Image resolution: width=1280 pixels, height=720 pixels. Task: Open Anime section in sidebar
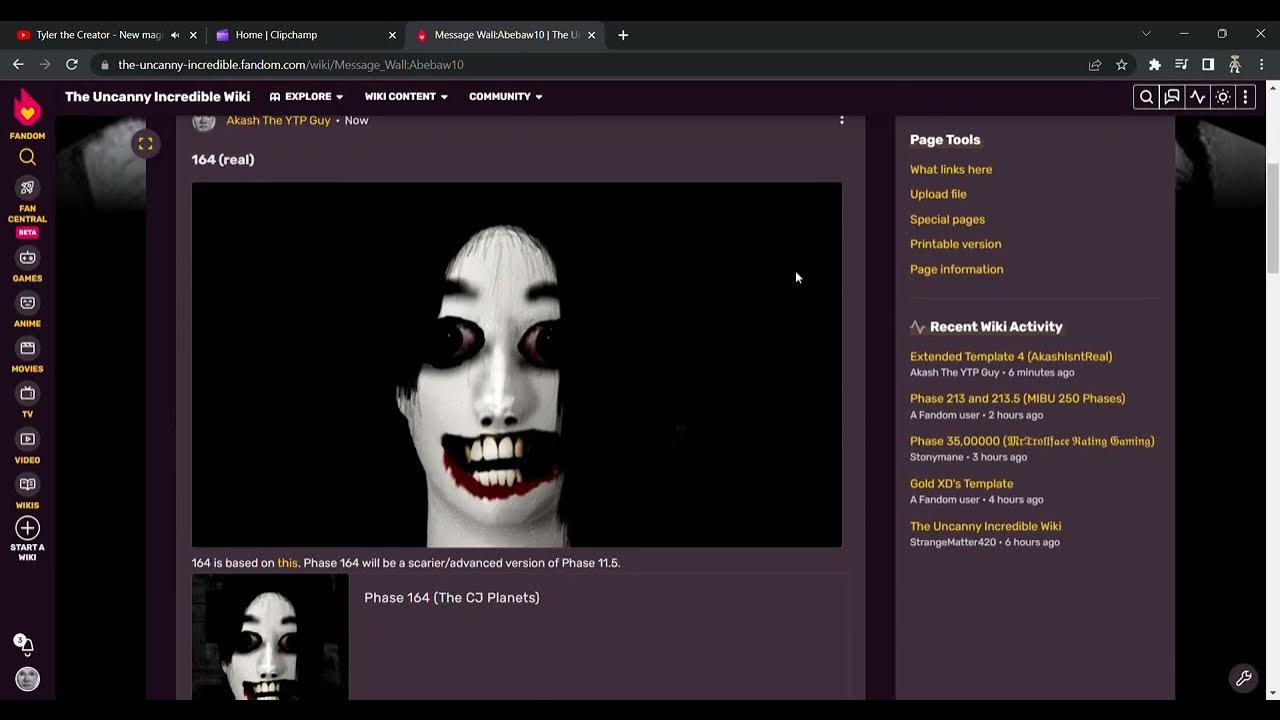(x=27, y=310)
